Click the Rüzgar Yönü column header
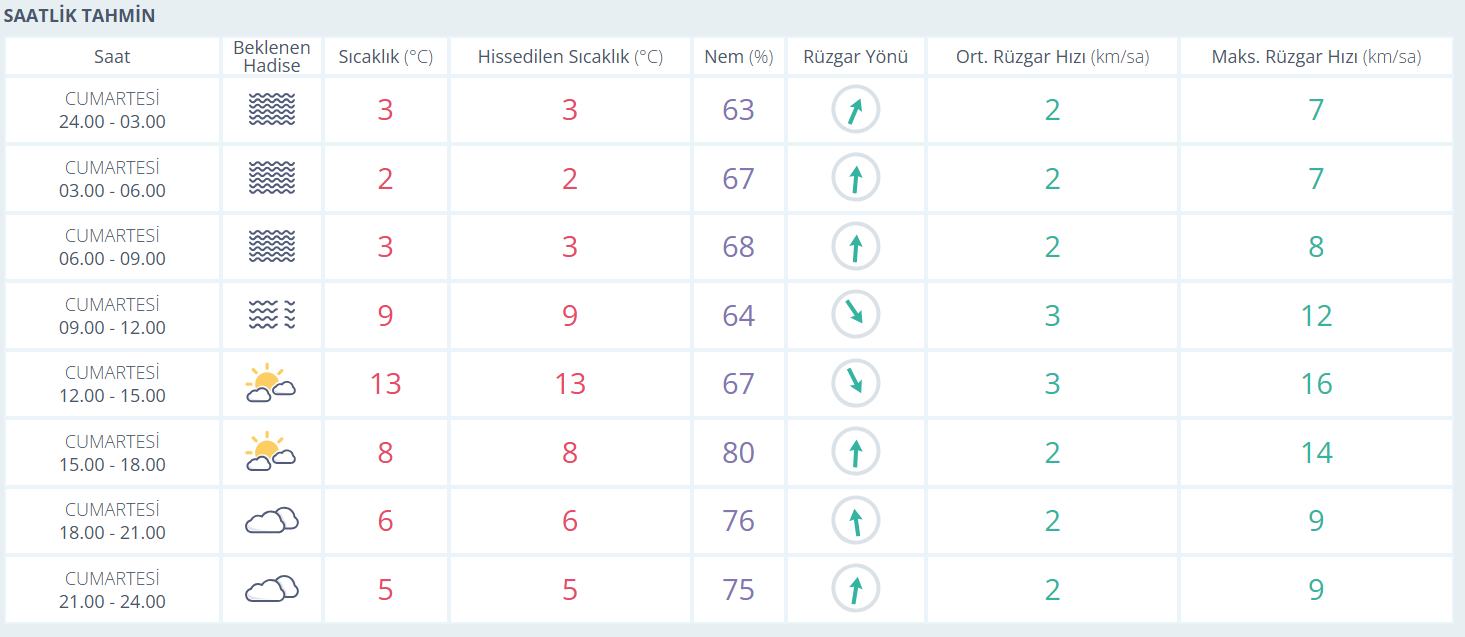Image resolution: width=1465 pixels, height=637 pixels. (x=855, y=57)
